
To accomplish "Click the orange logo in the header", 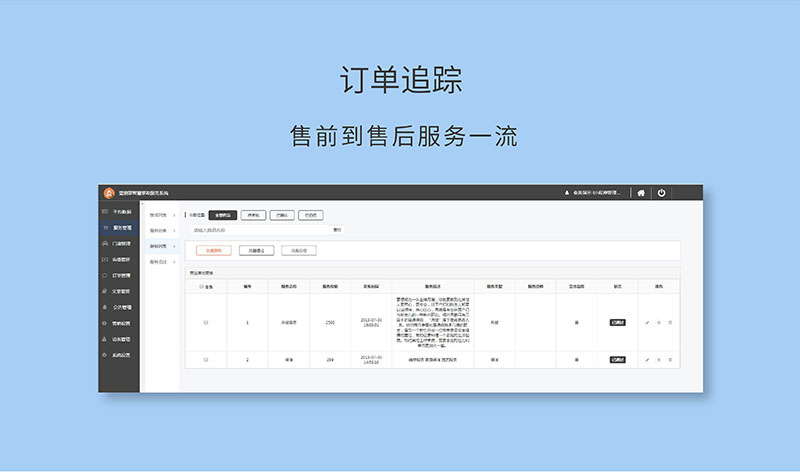I will point(109,193).
